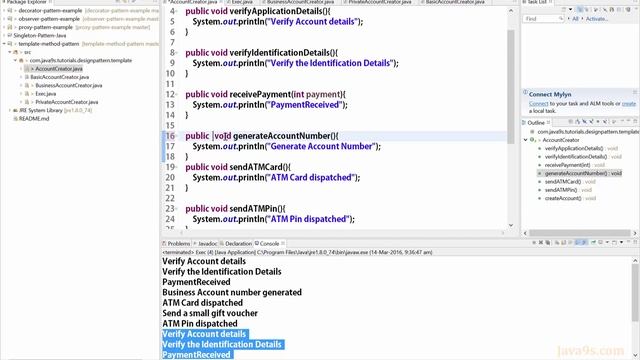
Task: Expand the Singleton-Pattern-Java project
Action: pos(4,36)
